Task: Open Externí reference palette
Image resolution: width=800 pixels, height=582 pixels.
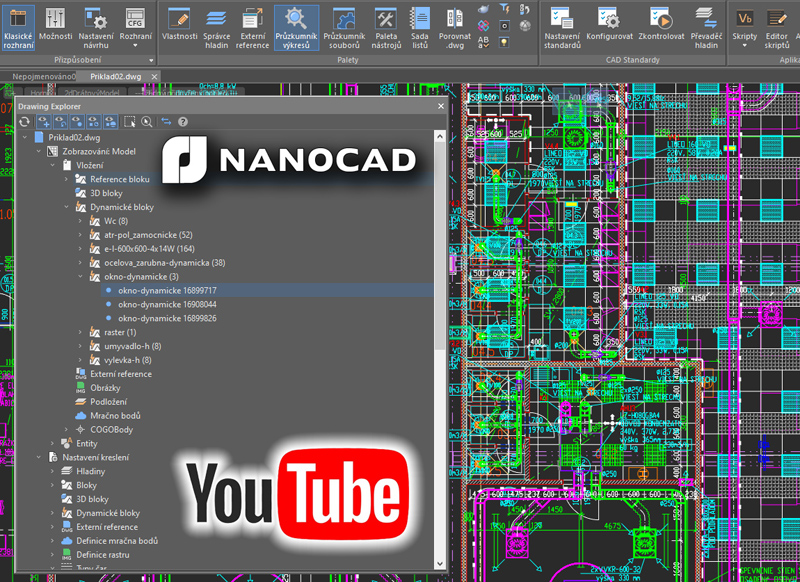Action: click(x=252, y=28)
